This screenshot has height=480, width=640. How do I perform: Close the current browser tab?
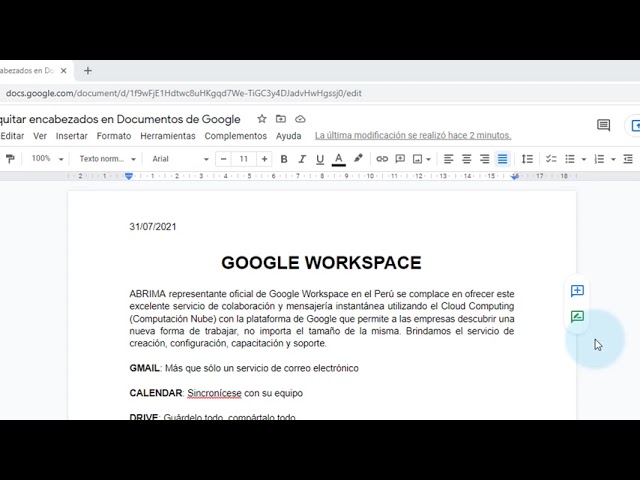(64, 71)
